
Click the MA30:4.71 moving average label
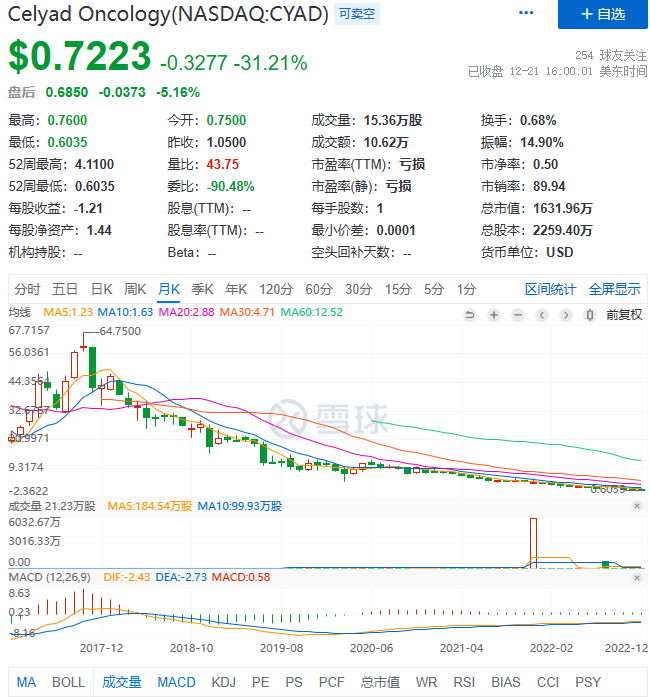[x=247, y=312]
